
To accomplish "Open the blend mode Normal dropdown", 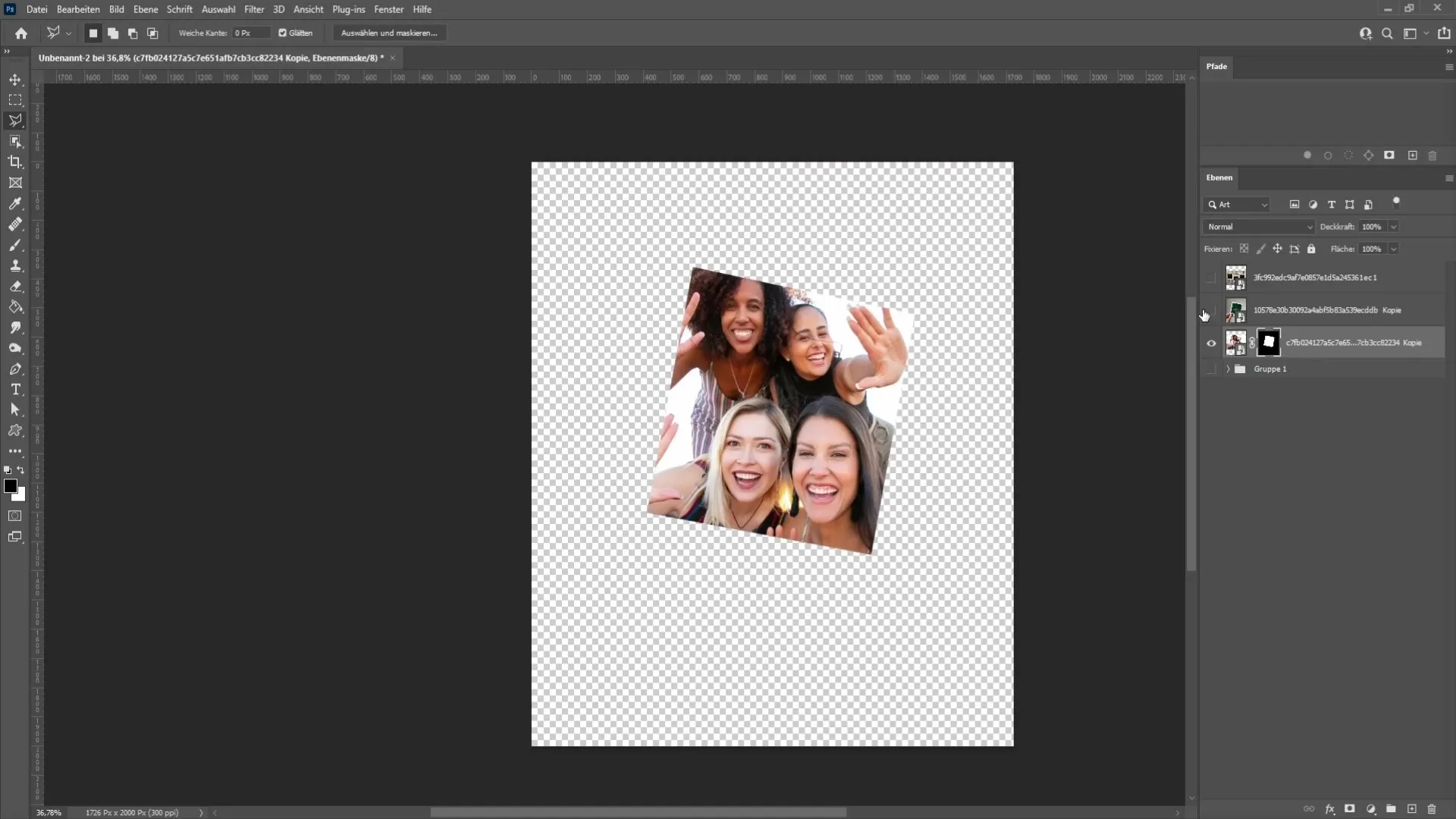I will 1259,227.
